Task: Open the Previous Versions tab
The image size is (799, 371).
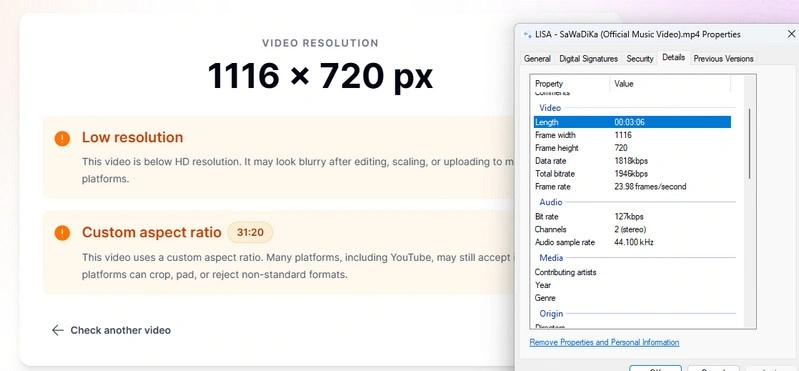Action: 723,59
